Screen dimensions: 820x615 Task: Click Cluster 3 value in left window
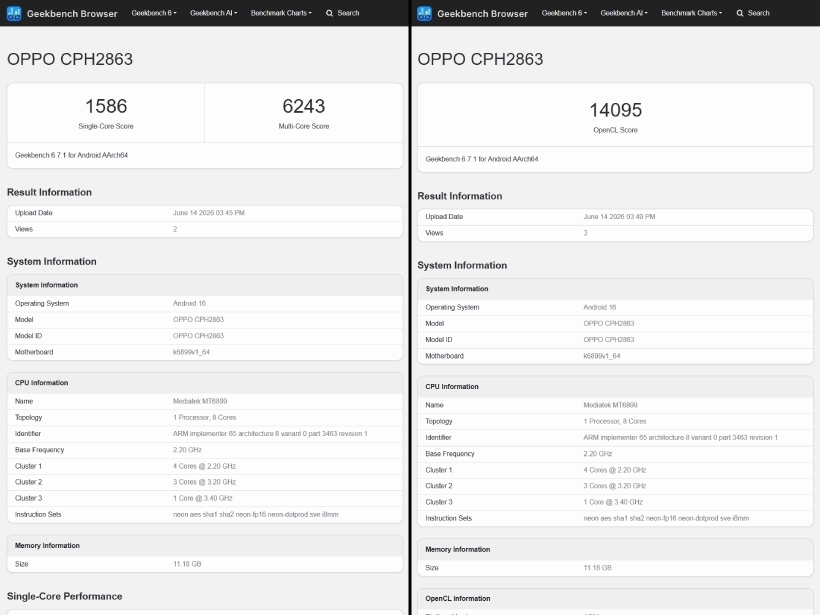coord(203,498)
